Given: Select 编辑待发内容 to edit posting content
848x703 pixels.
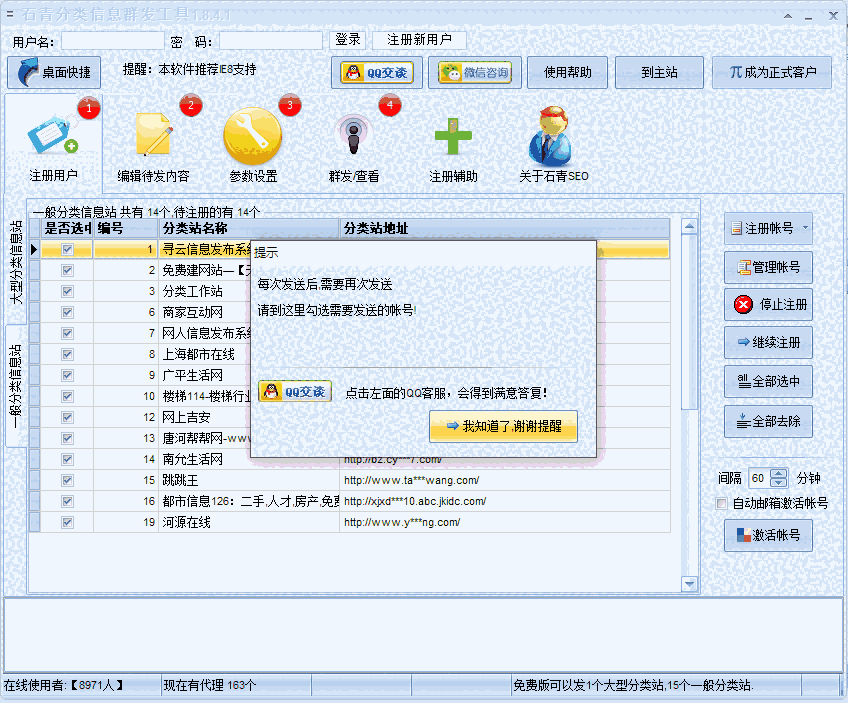Looking at the screenshot, I should point(155,140).
